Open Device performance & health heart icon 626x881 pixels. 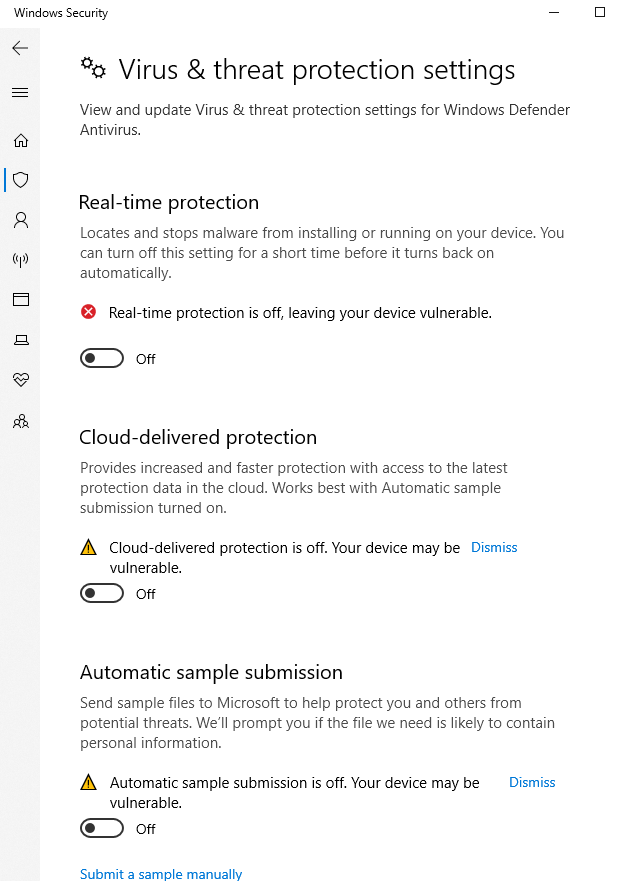click(x=21, y=380)
